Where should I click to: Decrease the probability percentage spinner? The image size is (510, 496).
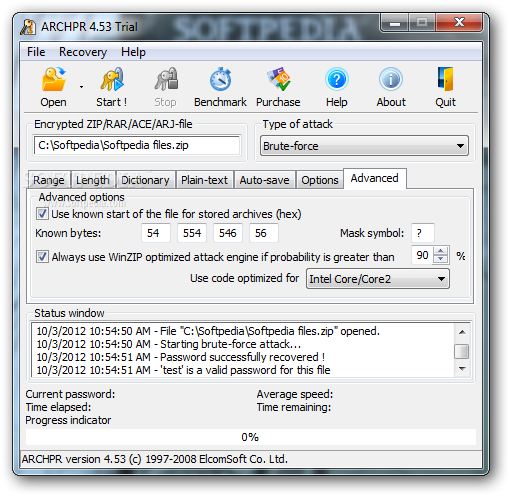click(x=441, y=259)
